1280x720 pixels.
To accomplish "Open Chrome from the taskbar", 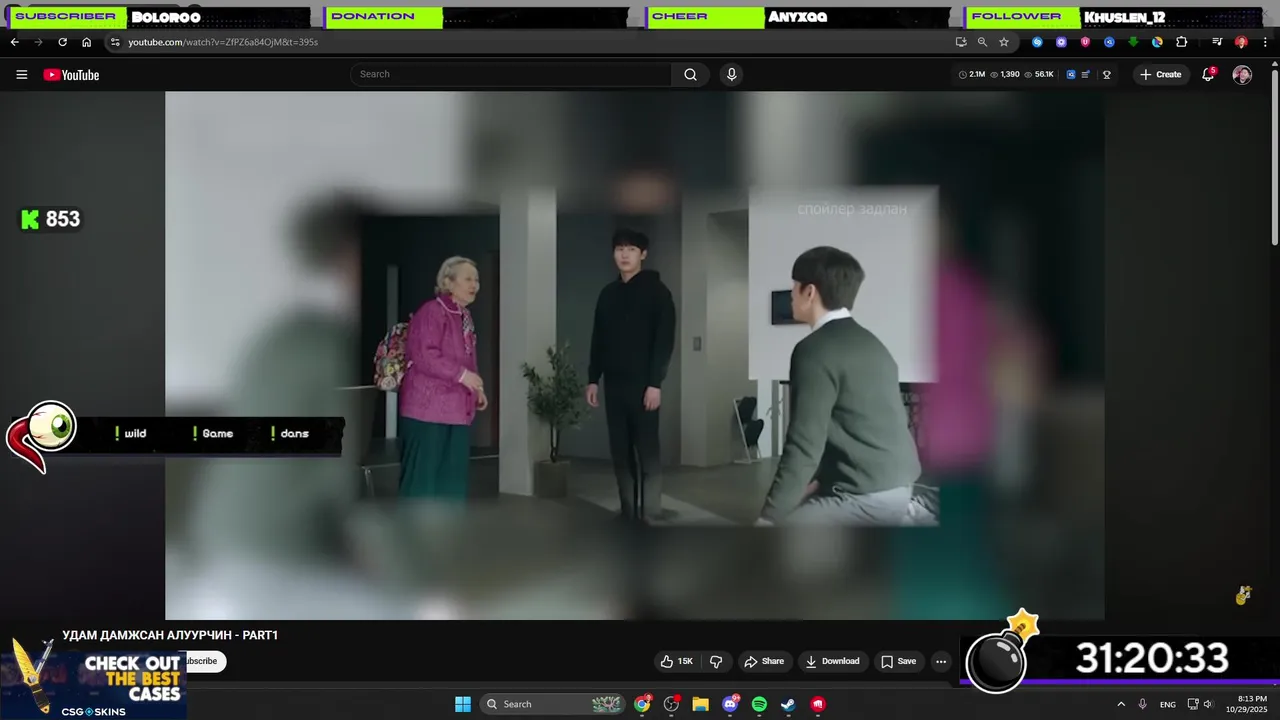I will (x=642, y=704).
